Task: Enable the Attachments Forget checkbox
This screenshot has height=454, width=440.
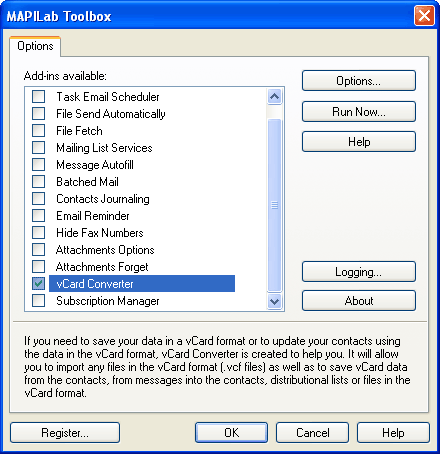Action: [x=38, y=267]
